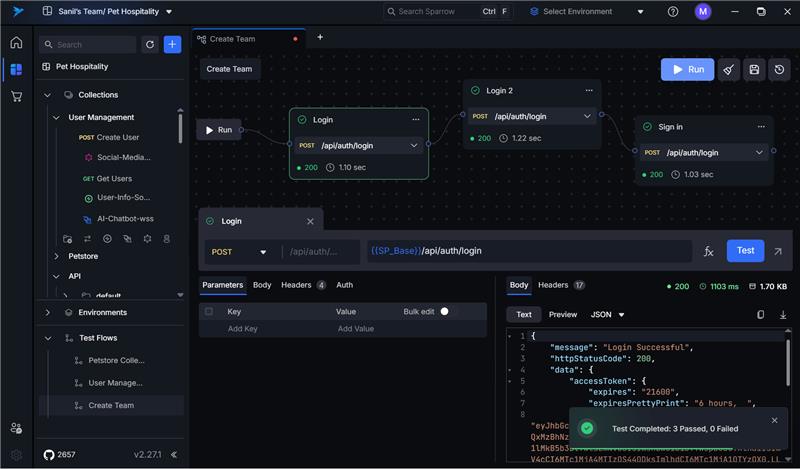Select the Create Team tab
Image resolution: width=800 pixels, height=469 pixels.
click(x=249, y=39)
